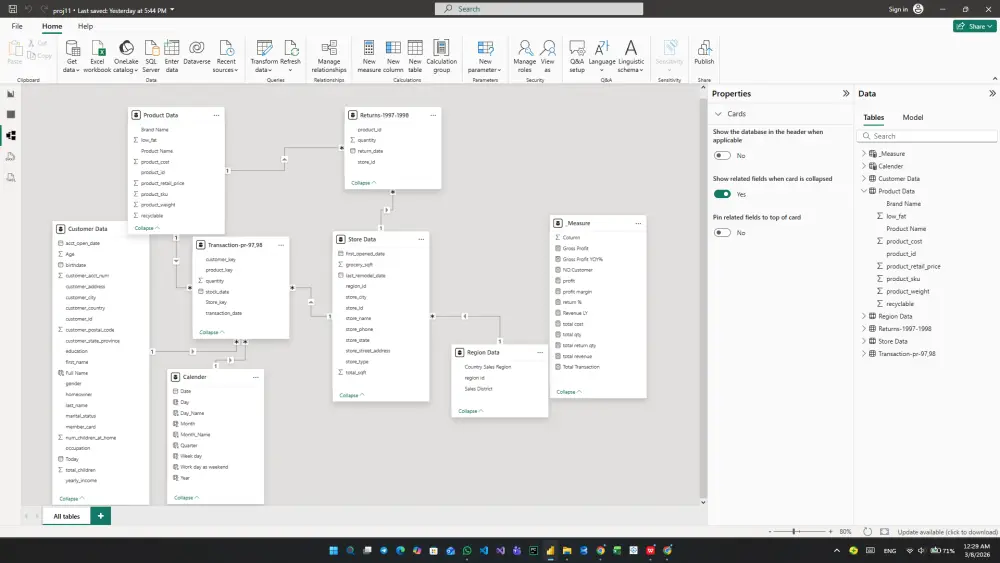Adjust the zoom slider handle
Image resolution: width=1000 pixels, height=563 pixels.
point(794,531)
